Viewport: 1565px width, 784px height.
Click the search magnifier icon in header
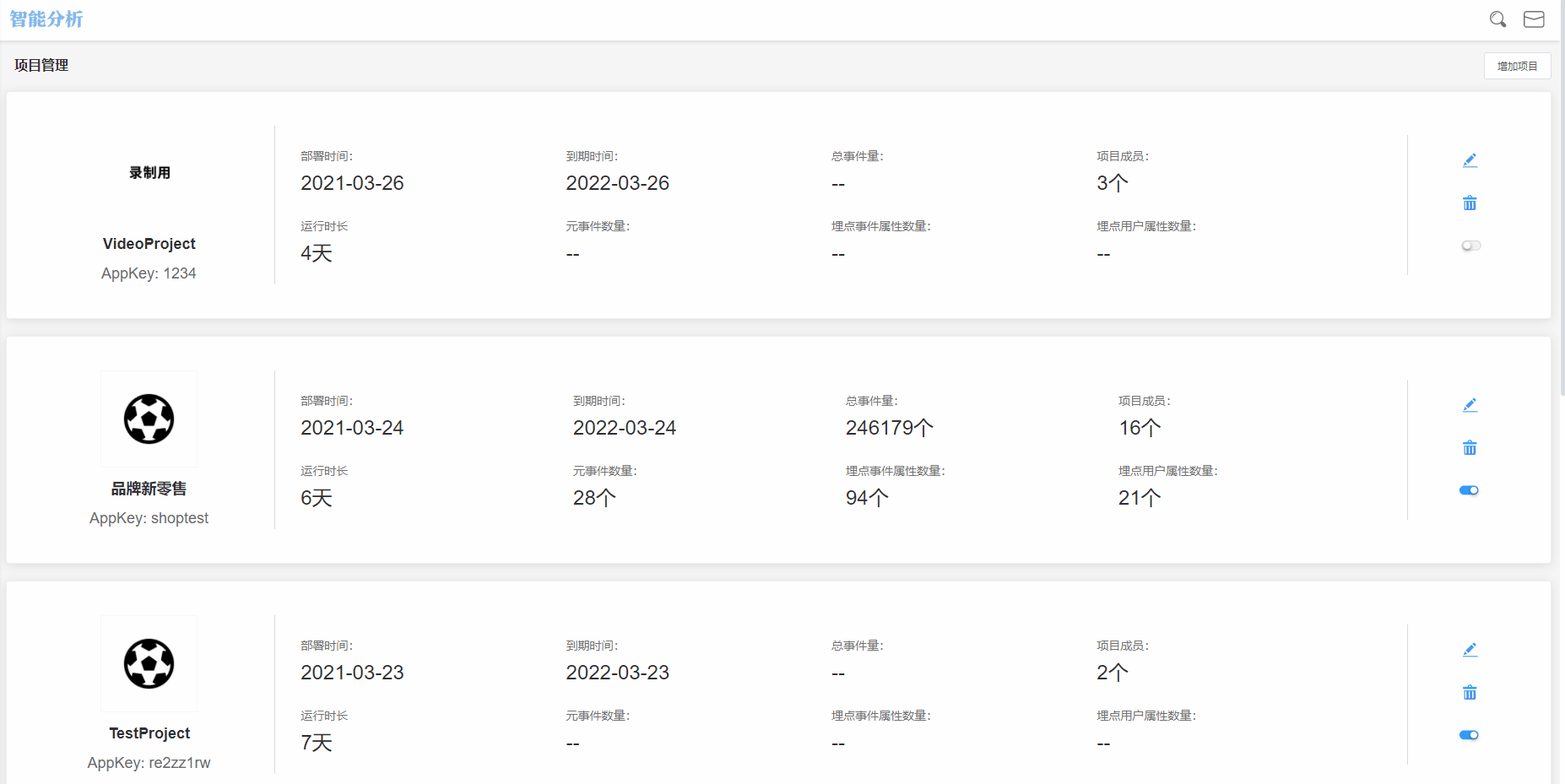click(x=1497, y=19)
